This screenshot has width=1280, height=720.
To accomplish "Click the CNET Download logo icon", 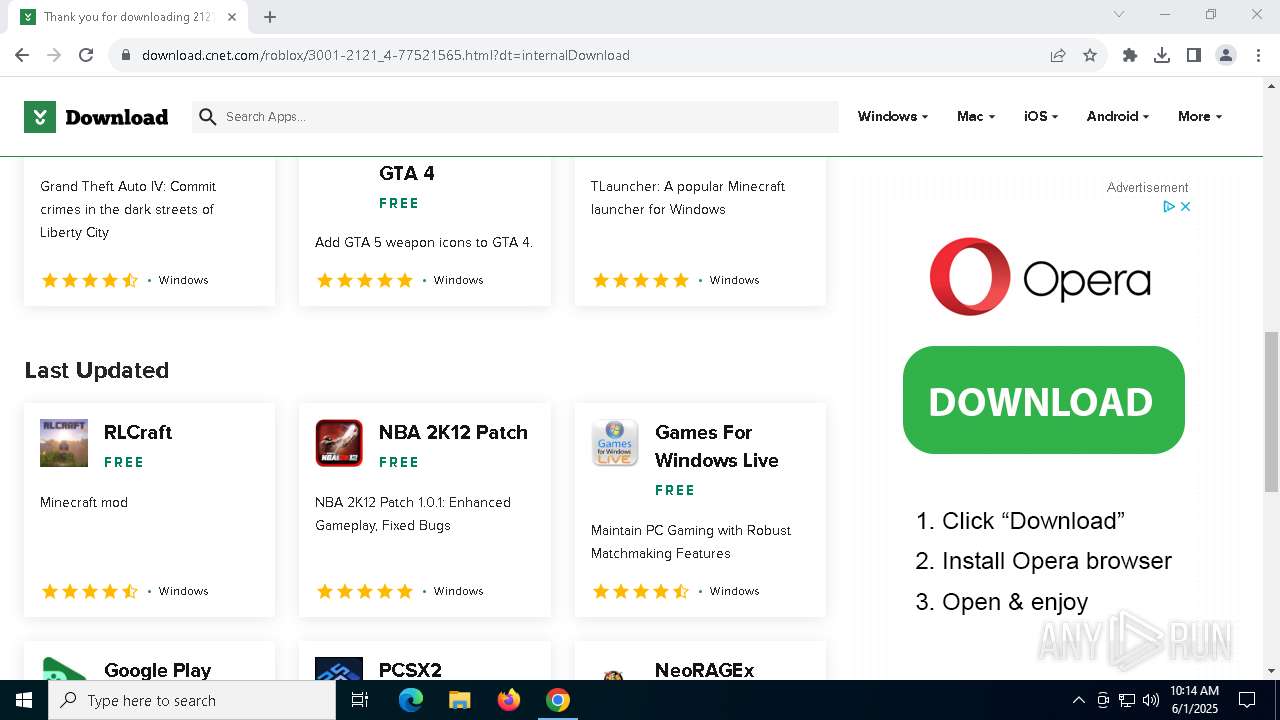I will [x=40, y=117].
